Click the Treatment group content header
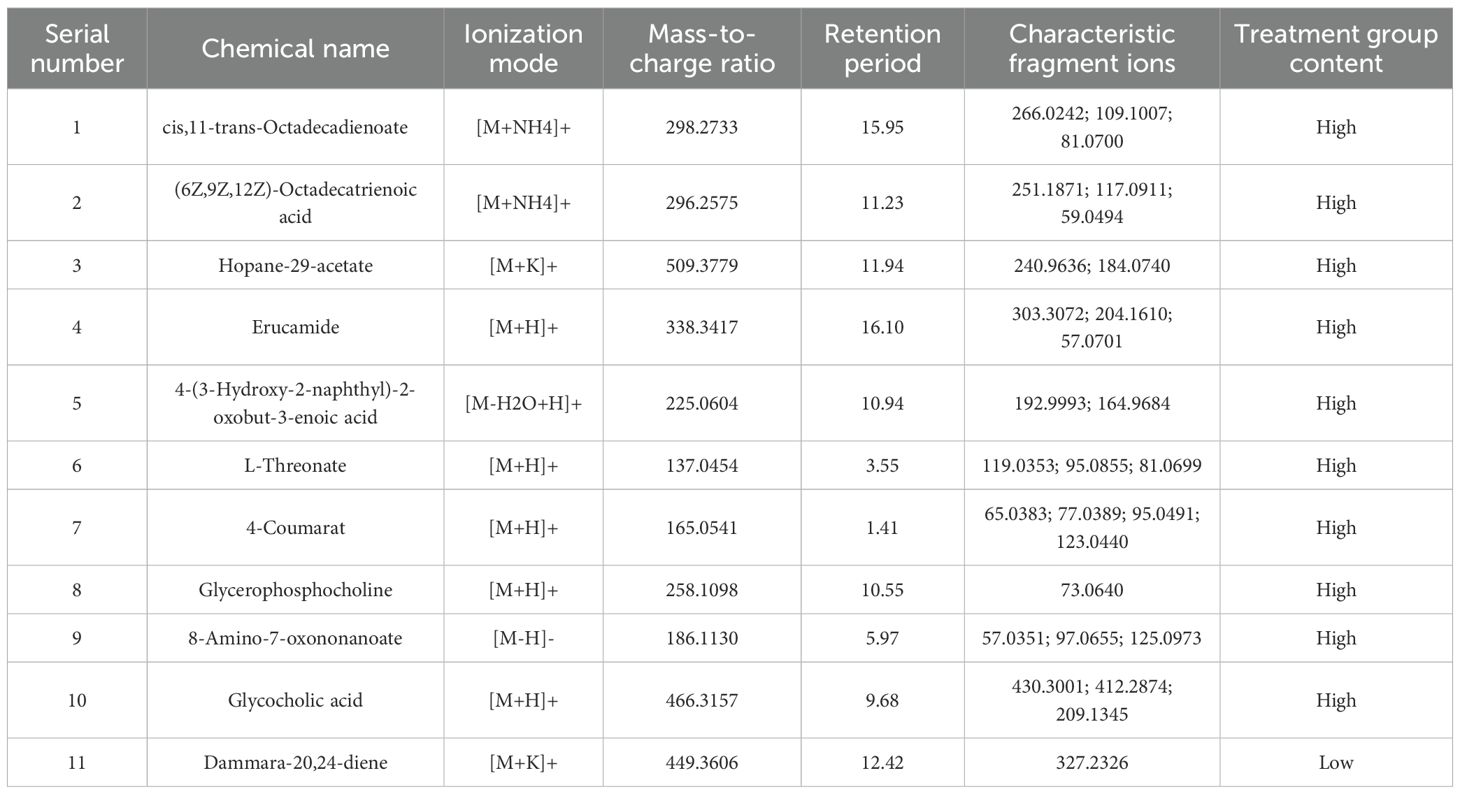Viewport: 1460px width, 794px height. [1335, 49]
